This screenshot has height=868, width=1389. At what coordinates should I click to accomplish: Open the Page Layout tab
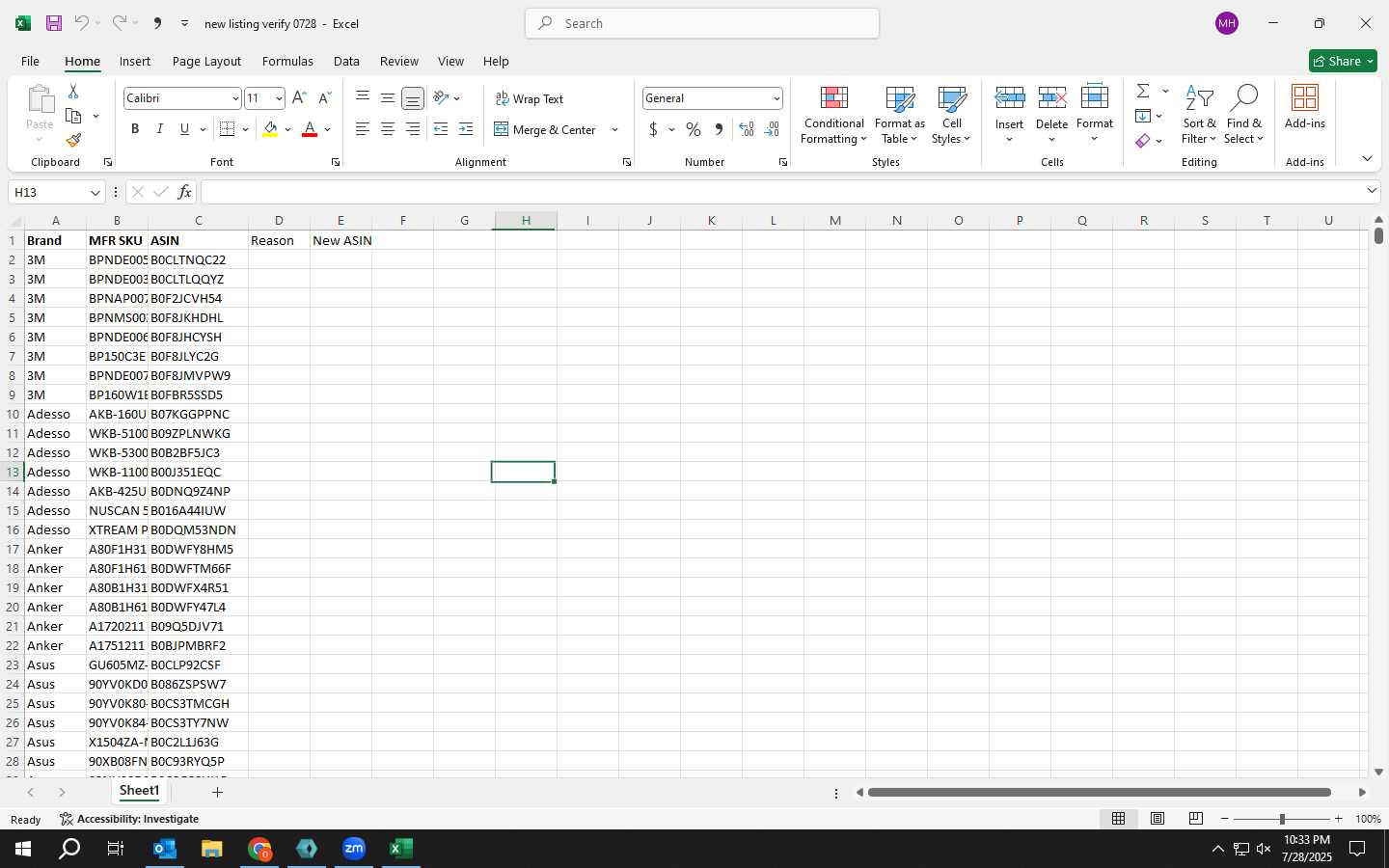[206, 61]
